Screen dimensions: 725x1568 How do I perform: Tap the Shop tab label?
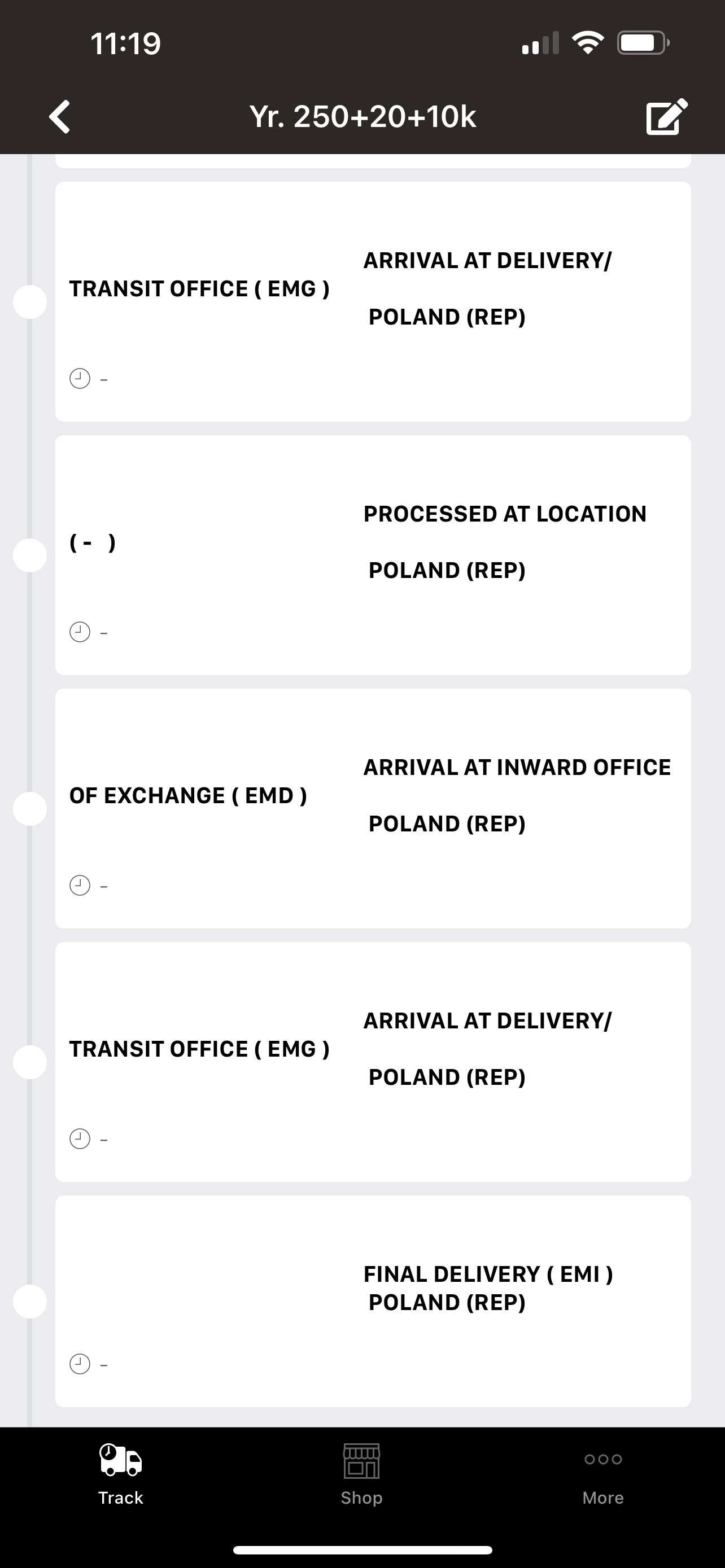[361, 1498]
